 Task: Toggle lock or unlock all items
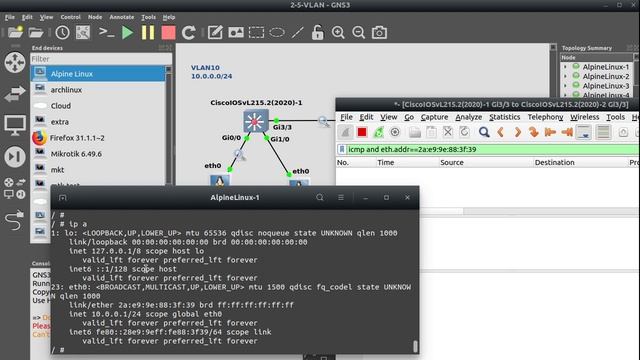point(317,32)
